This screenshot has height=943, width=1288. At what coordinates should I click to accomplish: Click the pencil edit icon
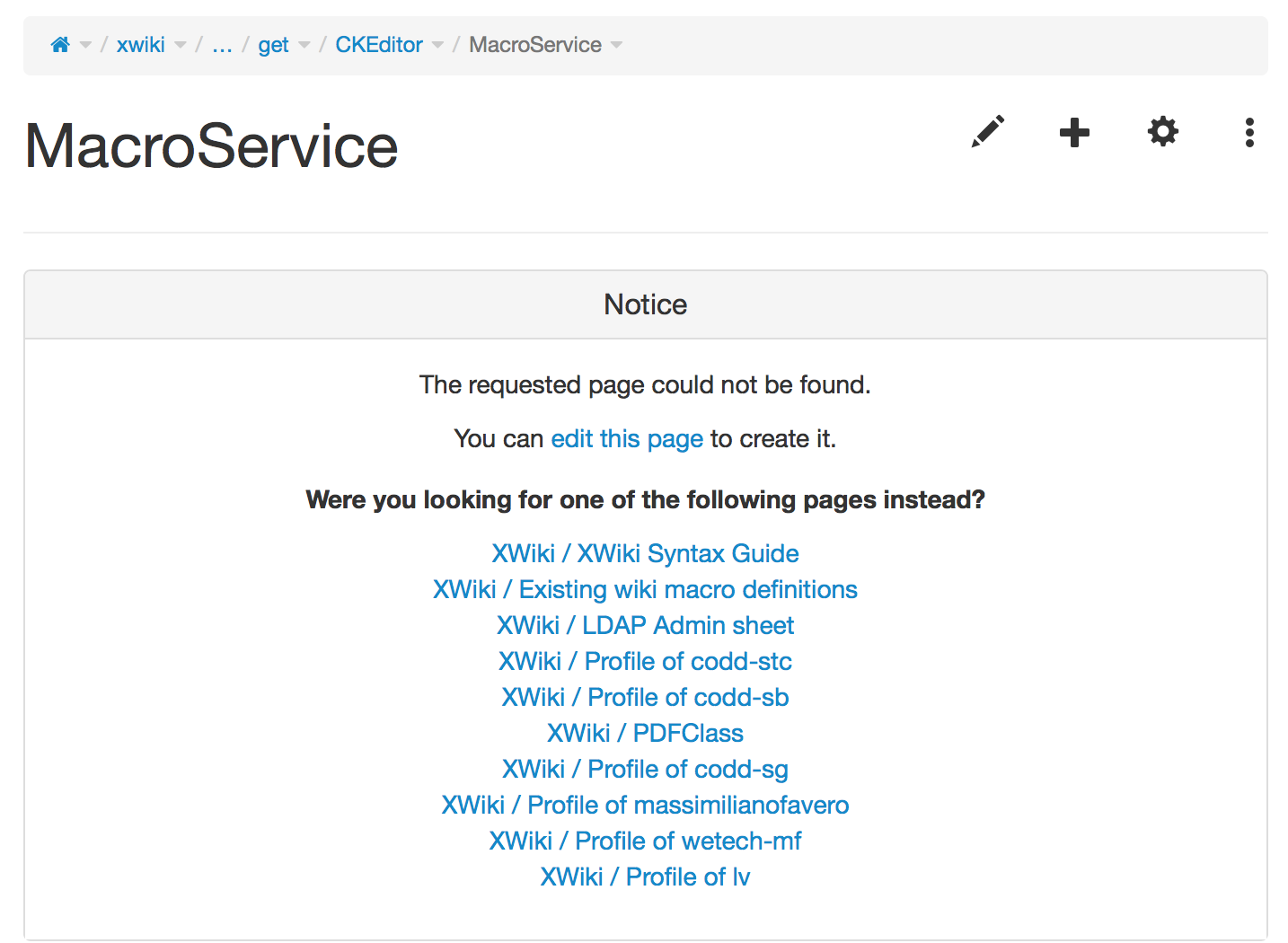point(987,132)
